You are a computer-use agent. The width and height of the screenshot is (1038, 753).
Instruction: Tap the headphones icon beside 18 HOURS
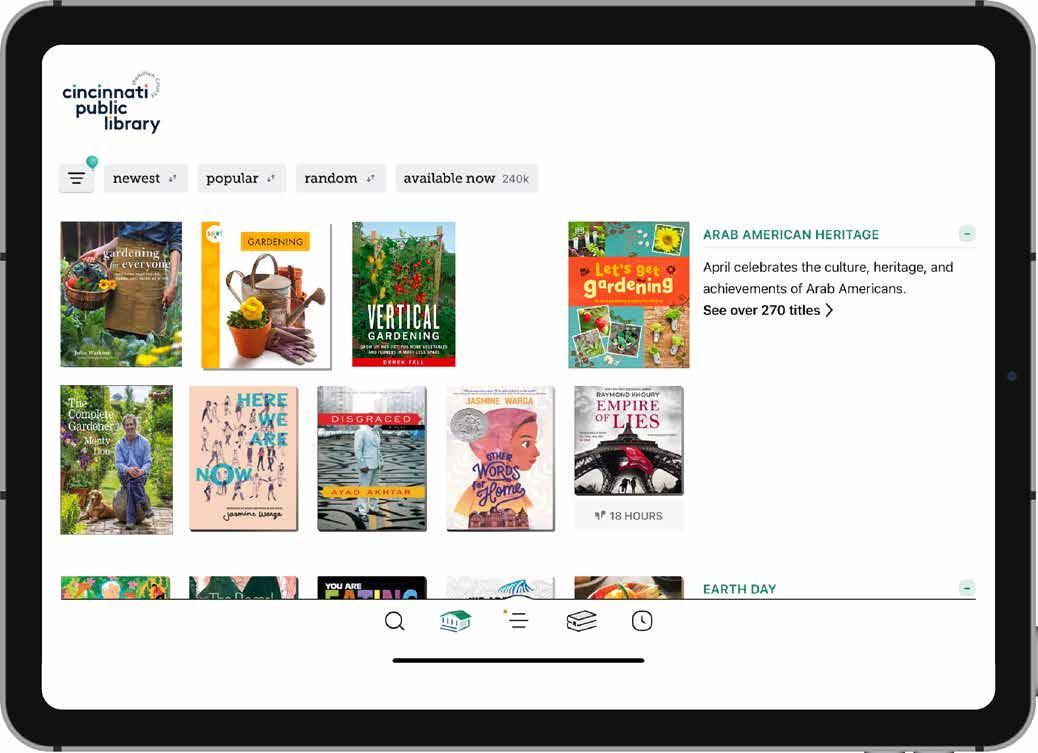600,515
